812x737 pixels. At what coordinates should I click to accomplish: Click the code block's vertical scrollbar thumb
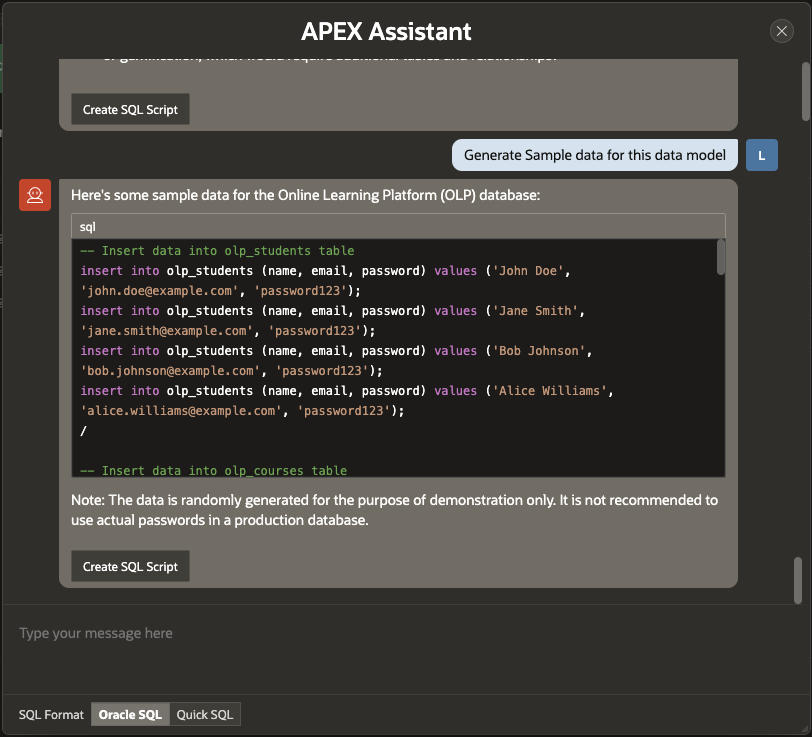point(721,257)
